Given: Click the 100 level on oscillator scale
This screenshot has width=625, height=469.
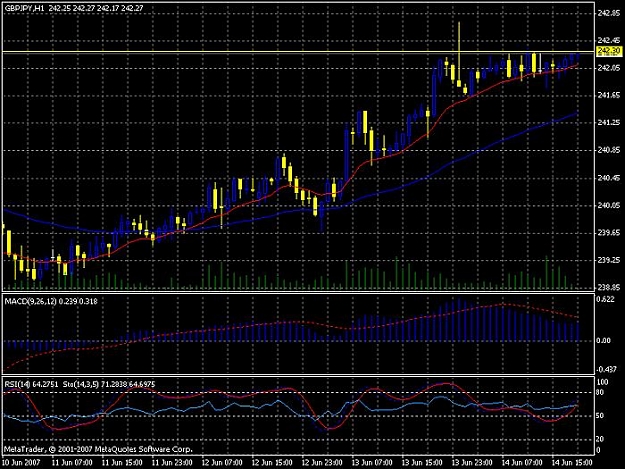Looking at the screenshot, I should click(603, 382).
